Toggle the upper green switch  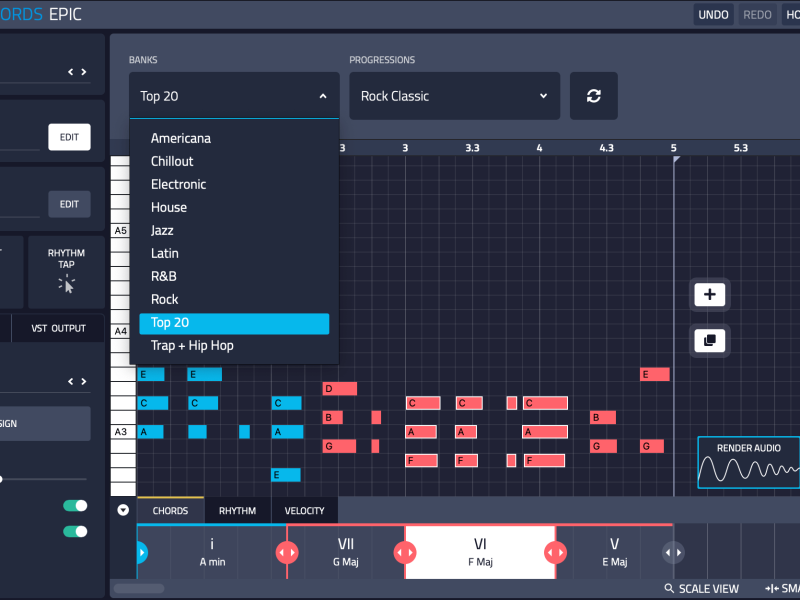coord(75,506)
